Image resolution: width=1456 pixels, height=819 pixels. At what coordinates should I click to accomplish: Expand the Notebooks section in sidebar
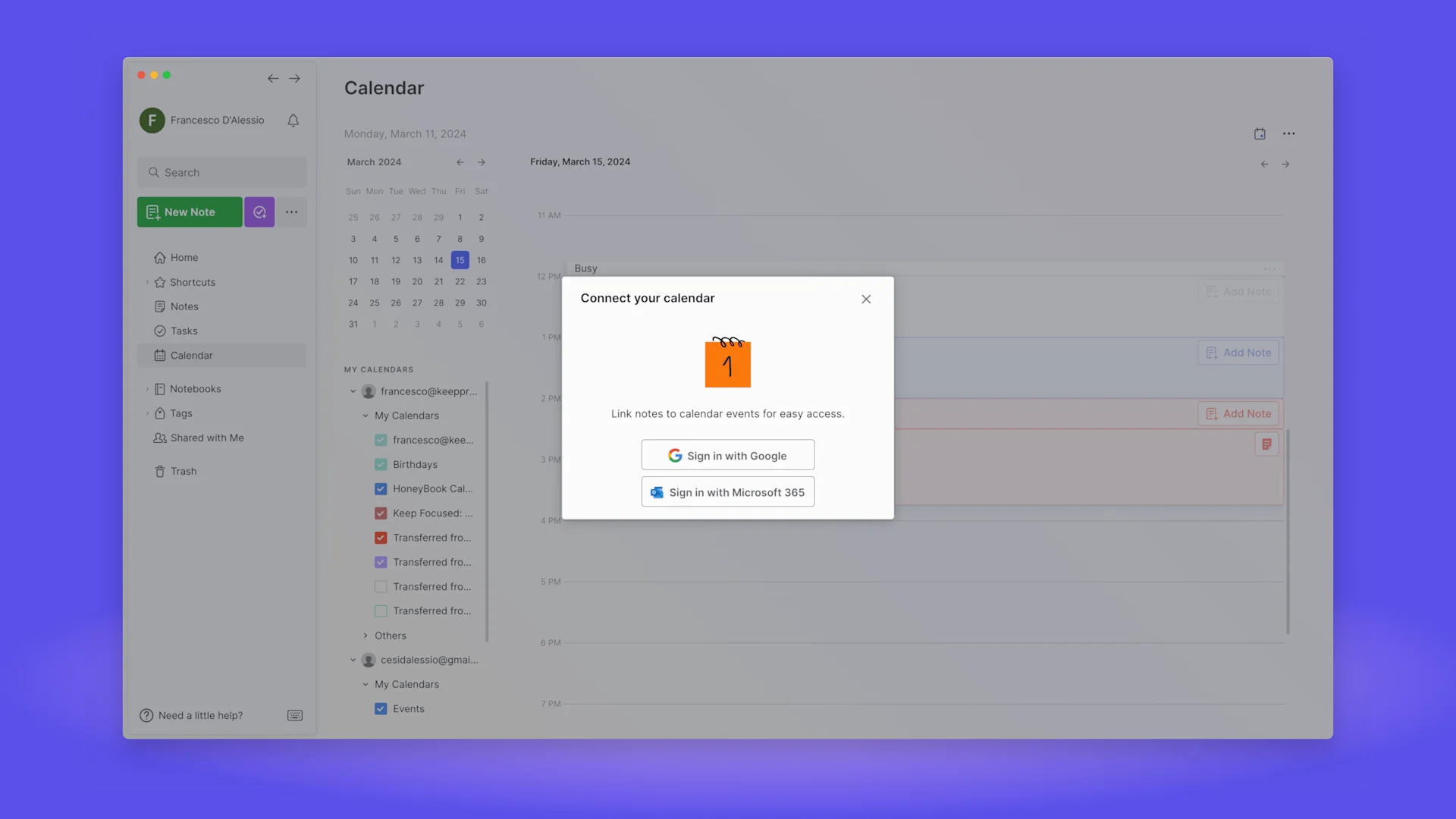pyautogui.click(x=147, y=389)
